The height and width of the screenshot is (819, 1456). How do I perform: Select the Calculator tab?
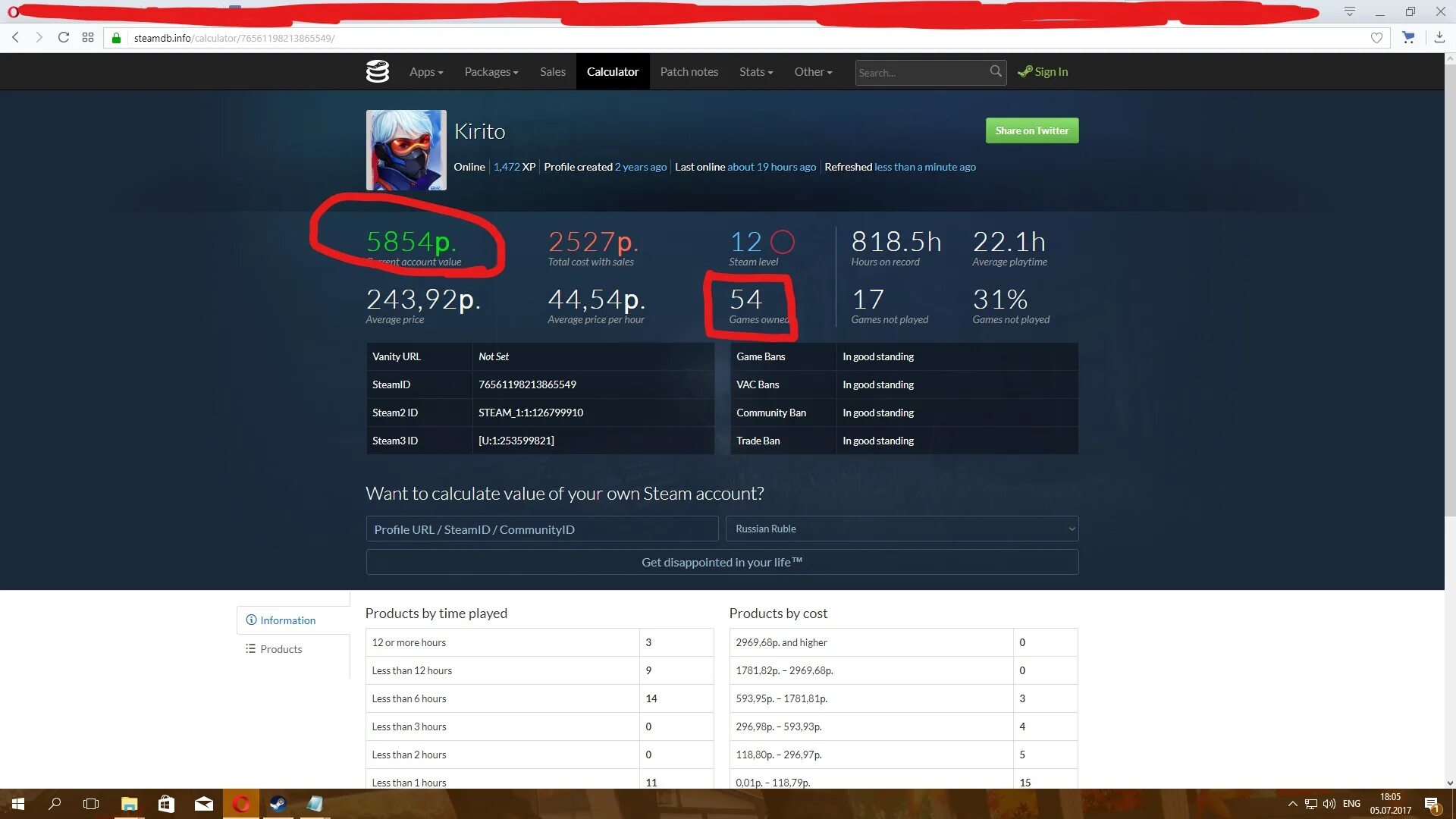[613, 71]
